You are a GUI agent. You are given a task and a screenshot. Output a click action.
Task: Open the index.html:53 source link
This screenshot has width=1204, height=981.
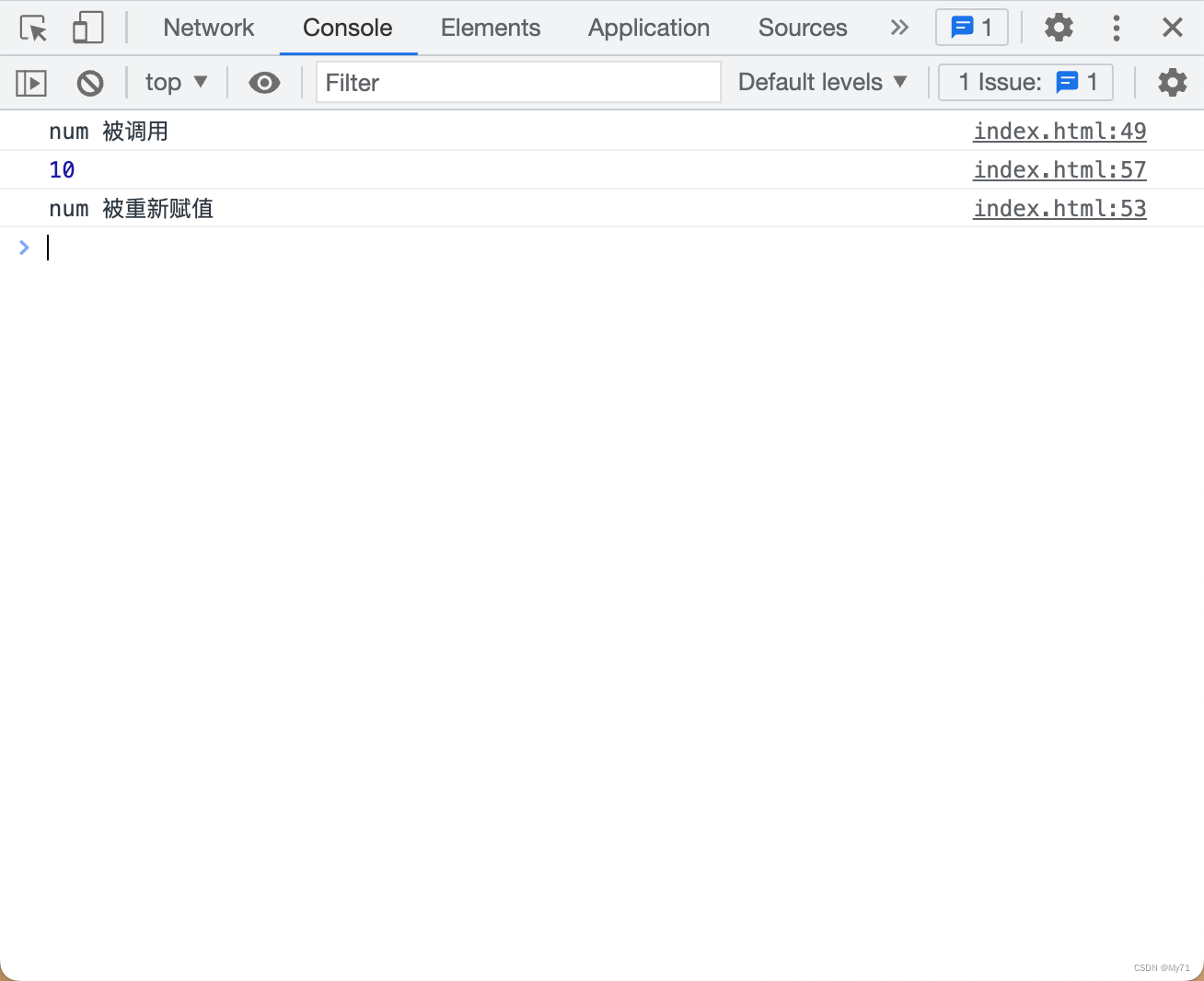click(x=1059, y=209)
